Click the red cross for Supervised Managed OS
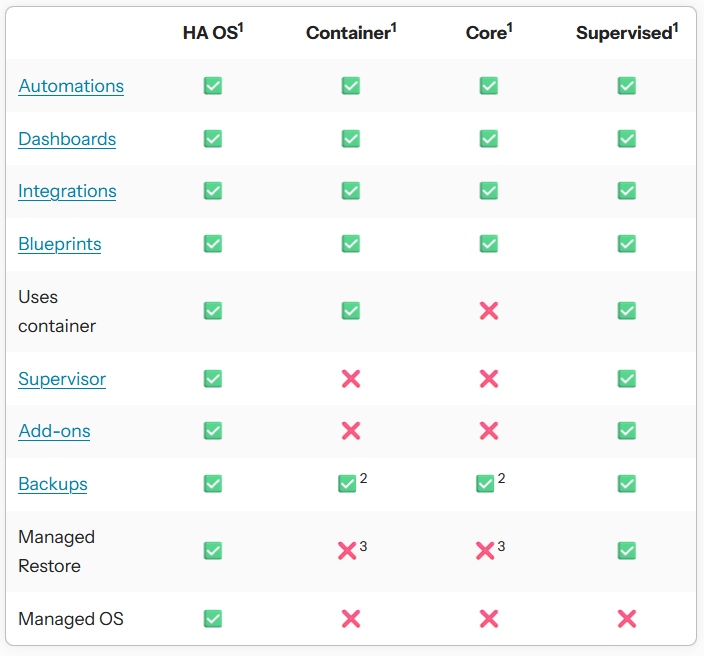Viewport: 704px width, 656px height. pos(627,619)
